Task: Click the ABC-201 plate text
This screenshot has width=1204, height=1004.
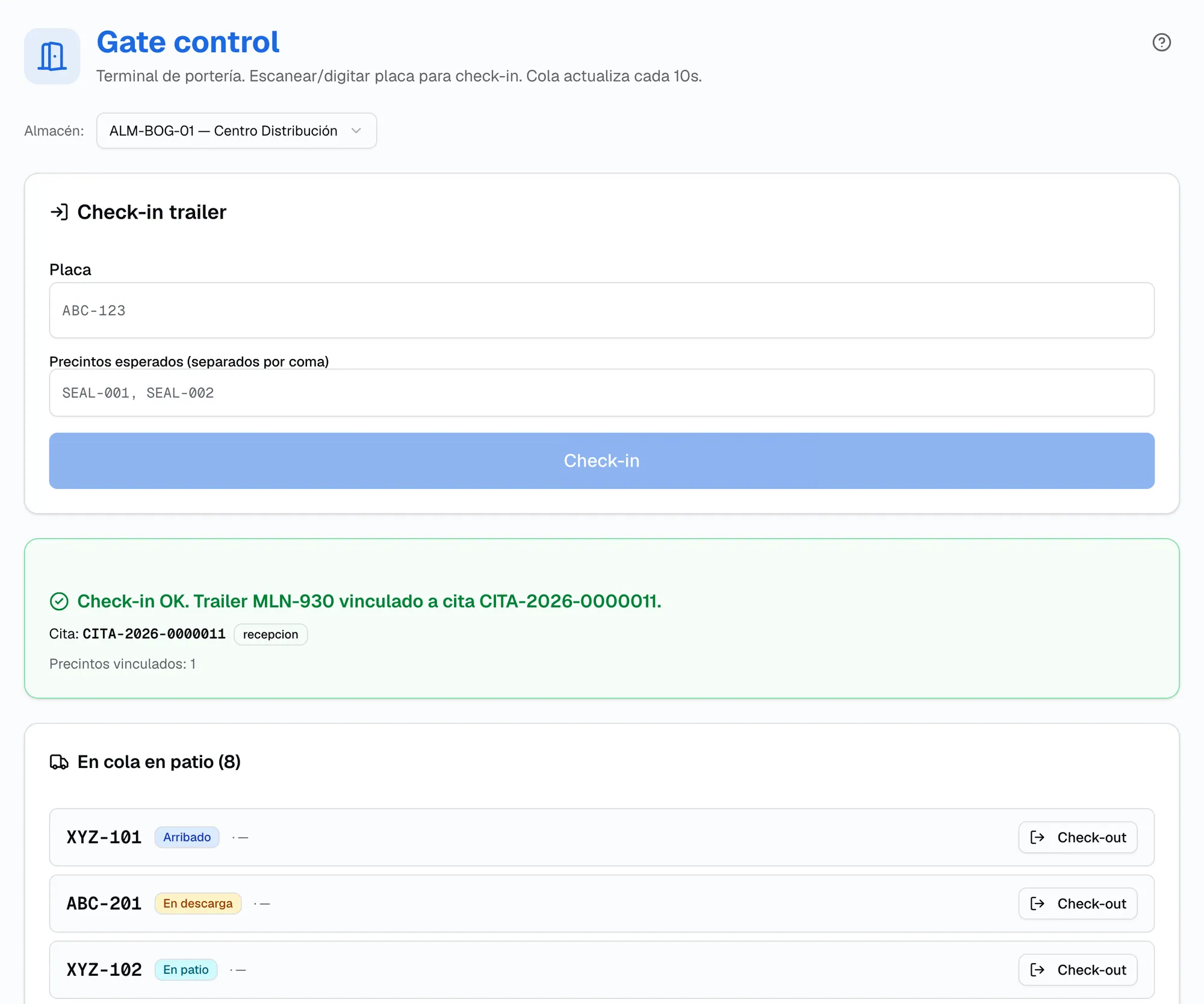Action: 104,903
